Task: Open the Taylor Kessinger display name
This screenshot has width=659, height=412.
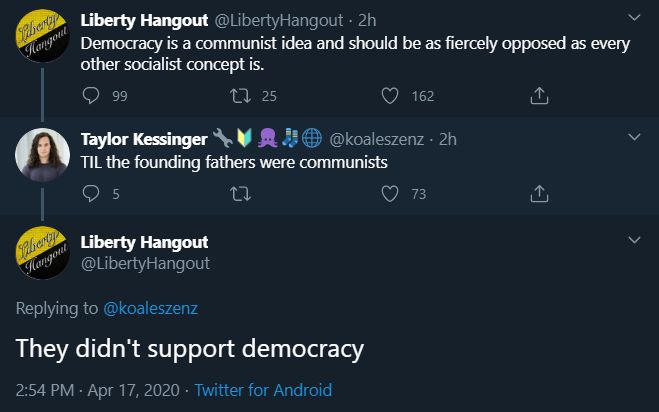Action: coord(144,139)
